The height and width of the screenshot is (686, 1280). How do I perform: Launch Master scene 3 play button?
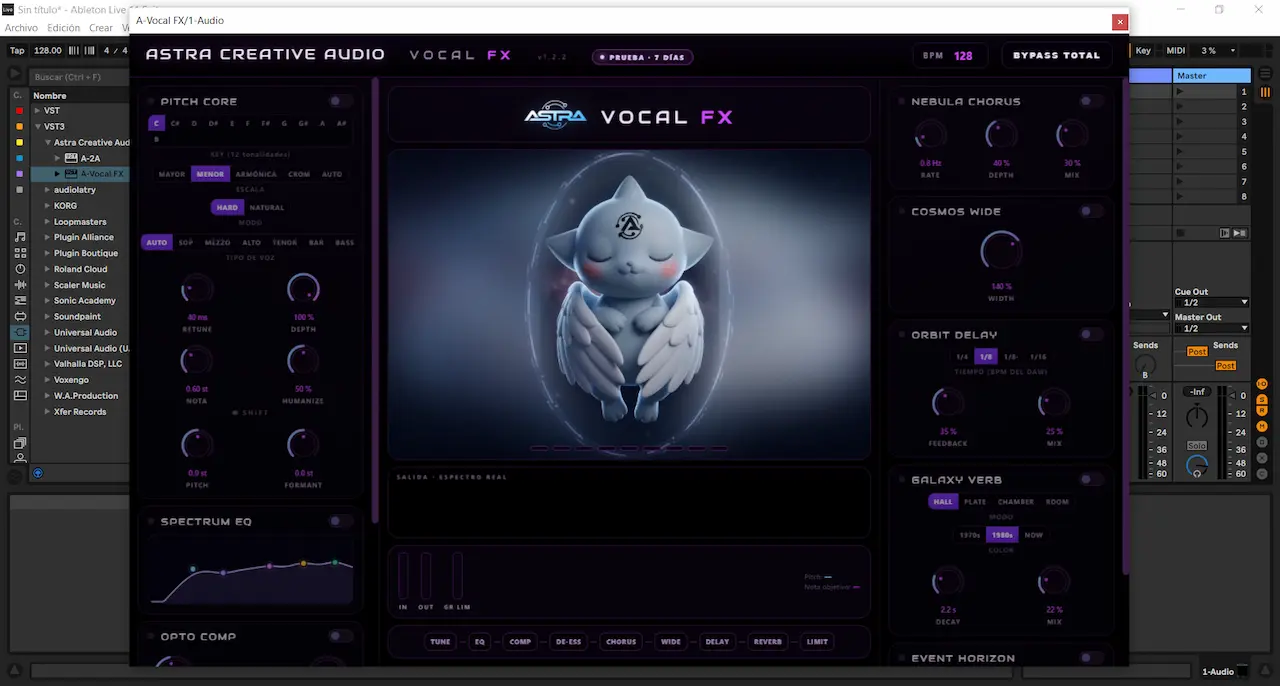[1180, 122]
